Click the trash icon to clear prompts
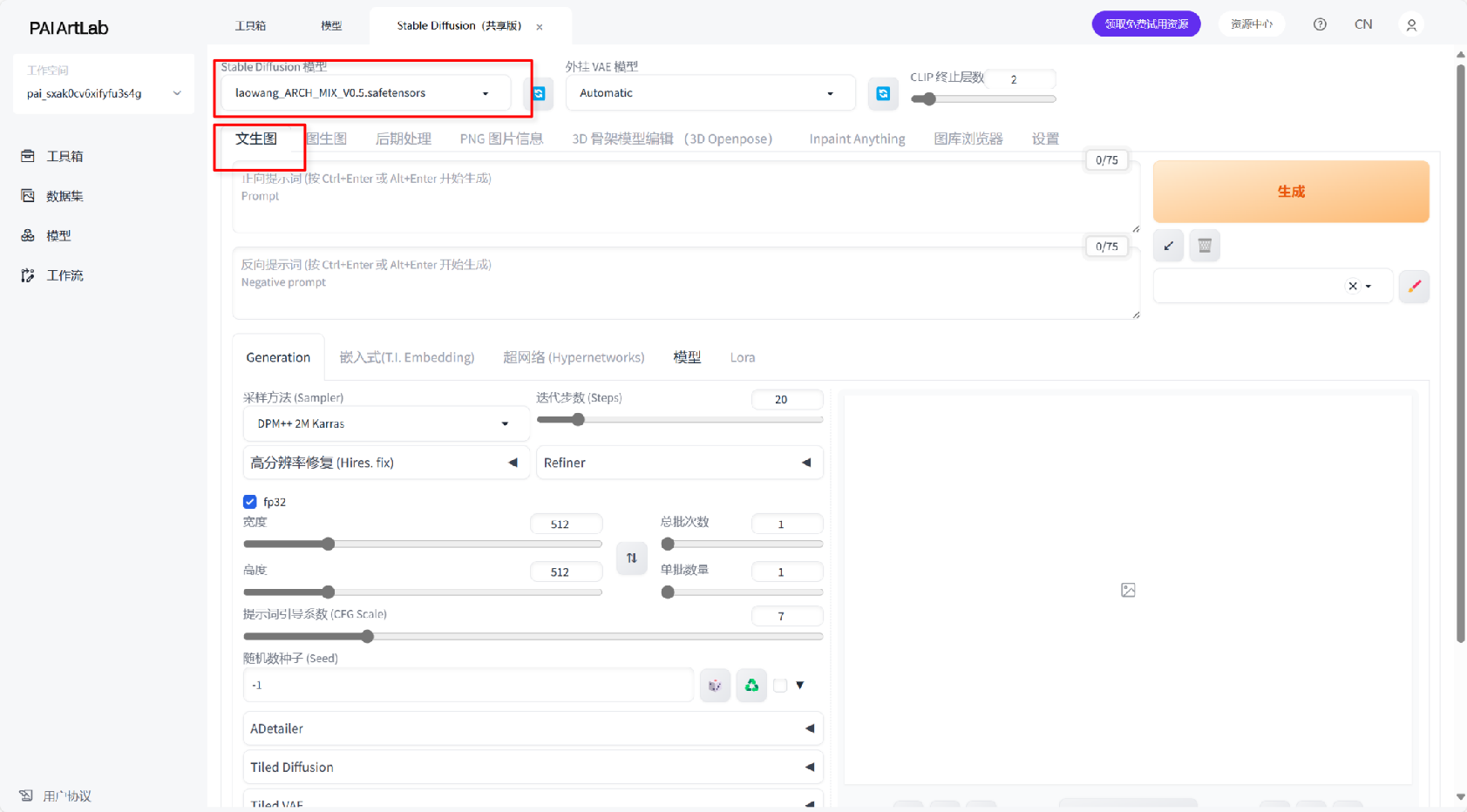The image size is (1467, 812). click(1205, 246)
